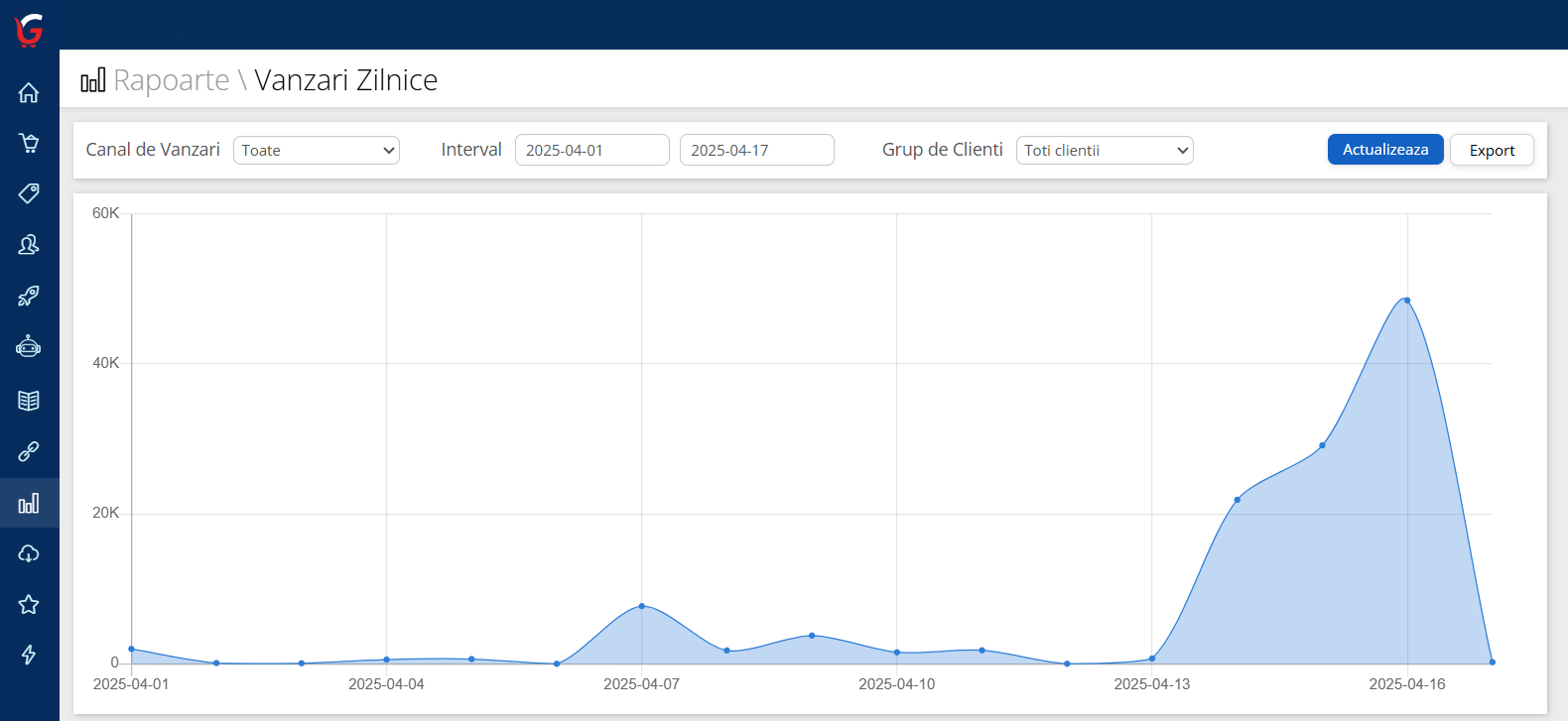Open the star favorites icon

(x=29, y=605)
